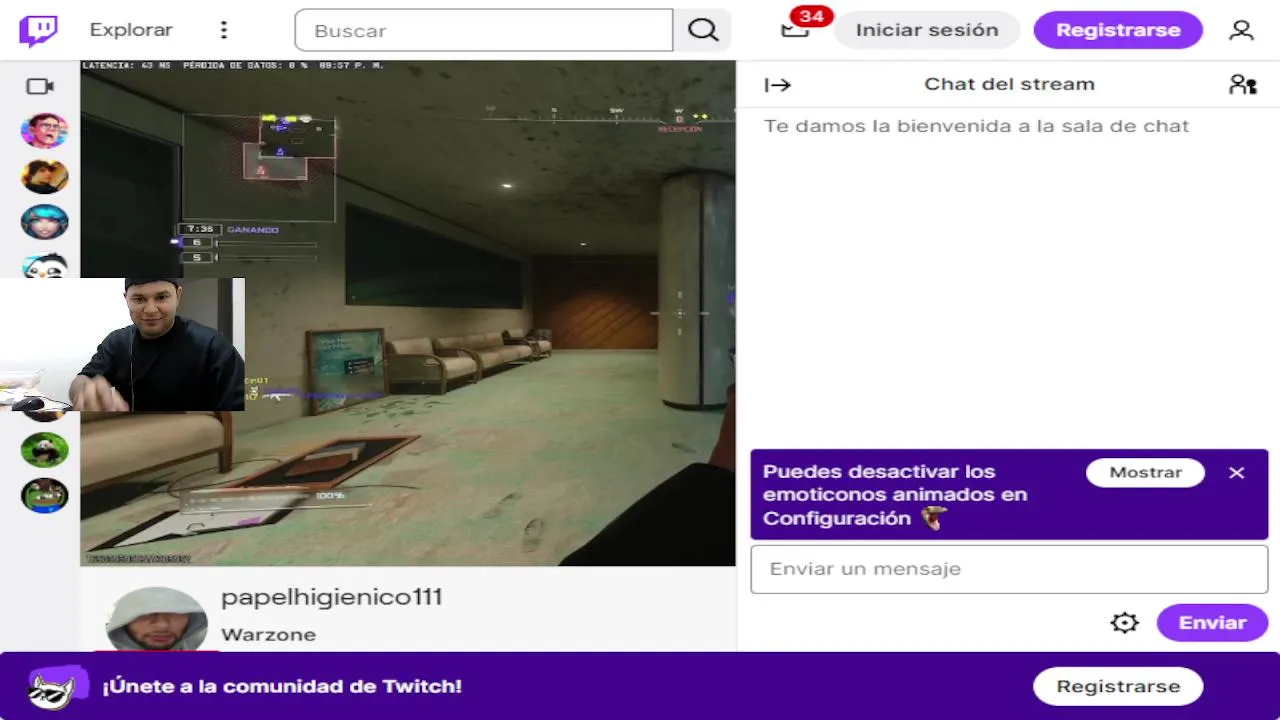Viewport: 1280px width, 720px height.
Task: Open the papelhigienico111 channel name
Action: (x=331, y=597)
